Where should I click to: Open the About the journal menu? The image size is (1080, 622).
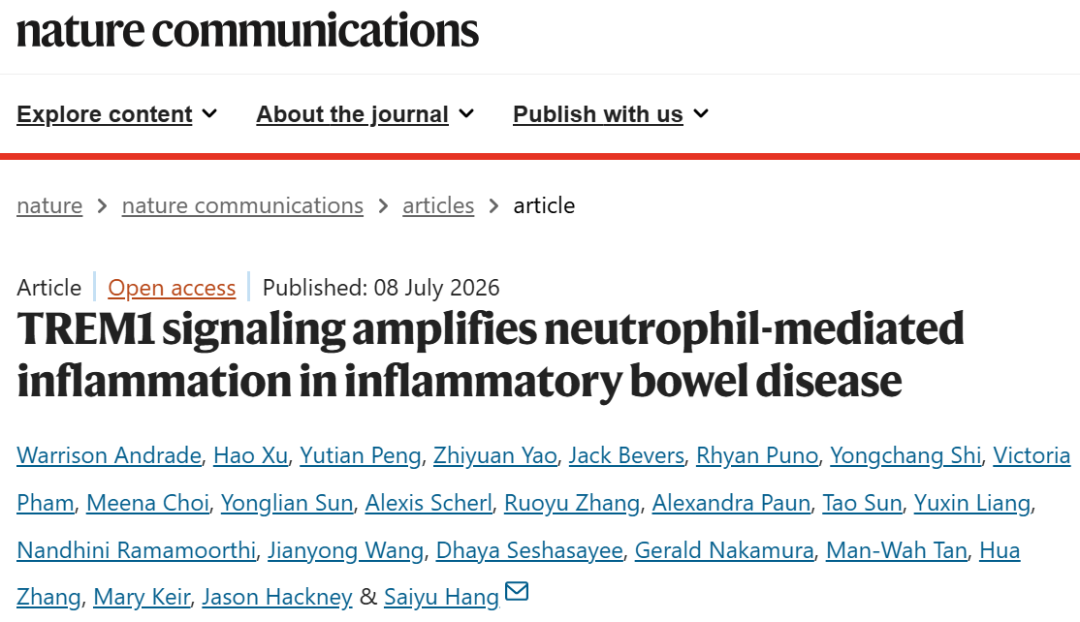pyautogui.click(x=365, y=114)
